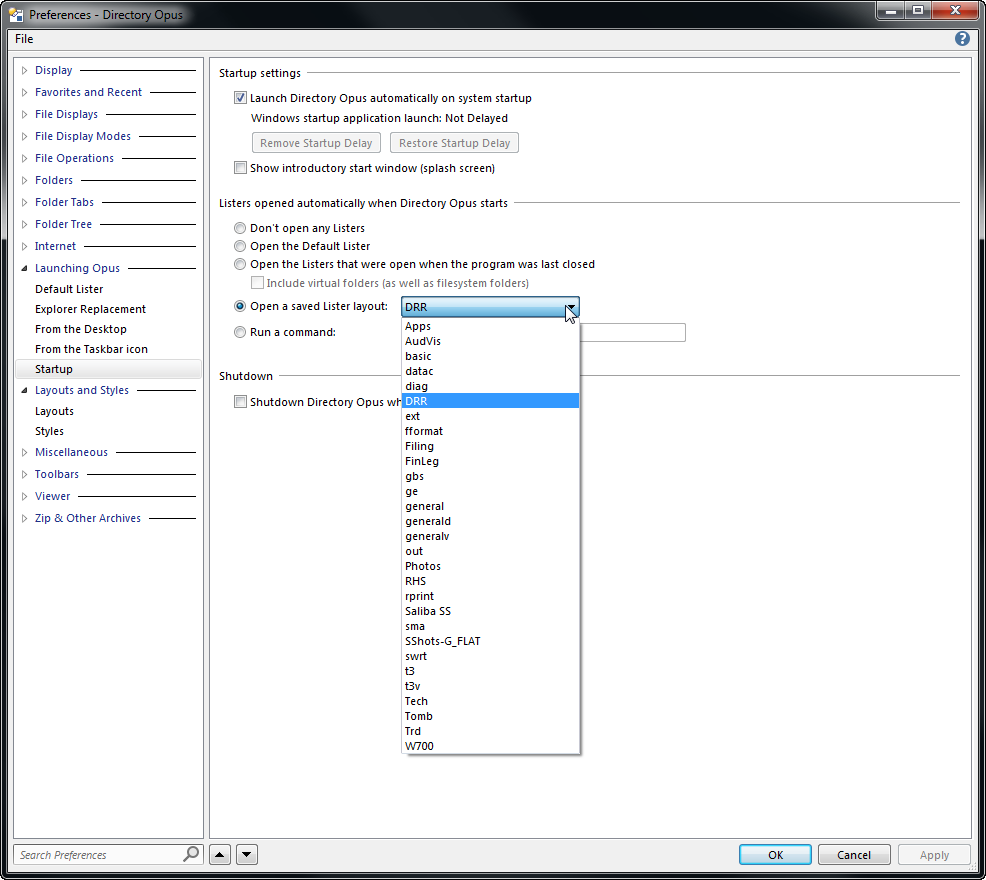The image size is (986, 880).
Task: Click the search magnifier icon in Search Preferences
Action: (191, 854)
